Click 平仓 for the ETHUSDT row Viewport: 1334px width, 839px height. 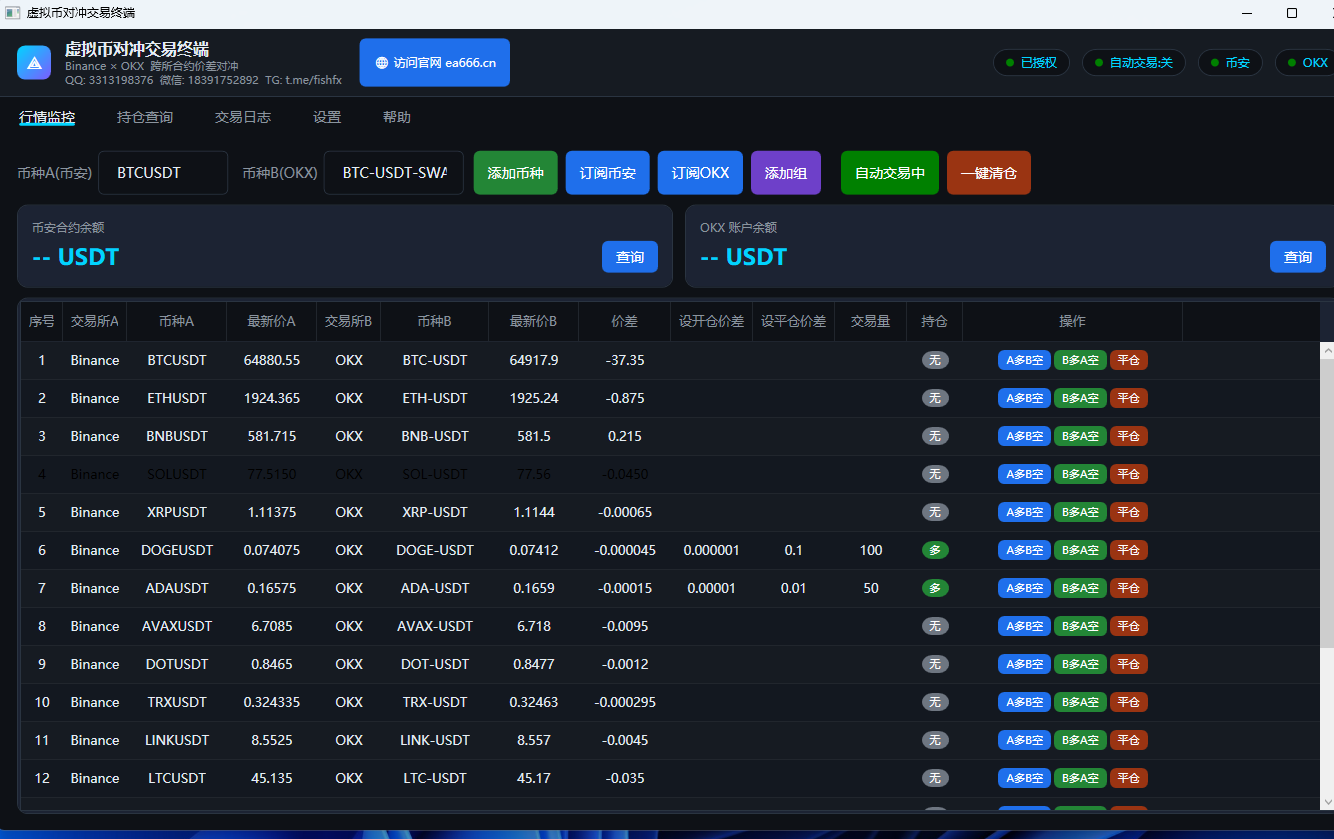(x=1129, y=398)
